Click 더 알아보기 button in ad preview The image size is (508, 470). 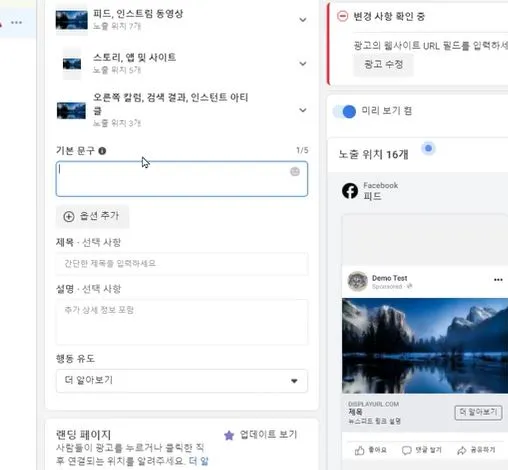pos(478,413)
